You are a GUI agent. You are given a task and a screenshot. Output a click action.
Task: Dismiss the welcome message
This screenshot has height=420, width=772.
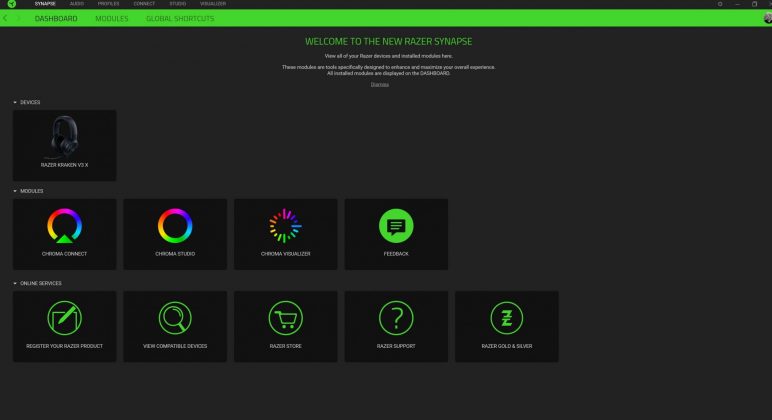click(x=380, y=85)
